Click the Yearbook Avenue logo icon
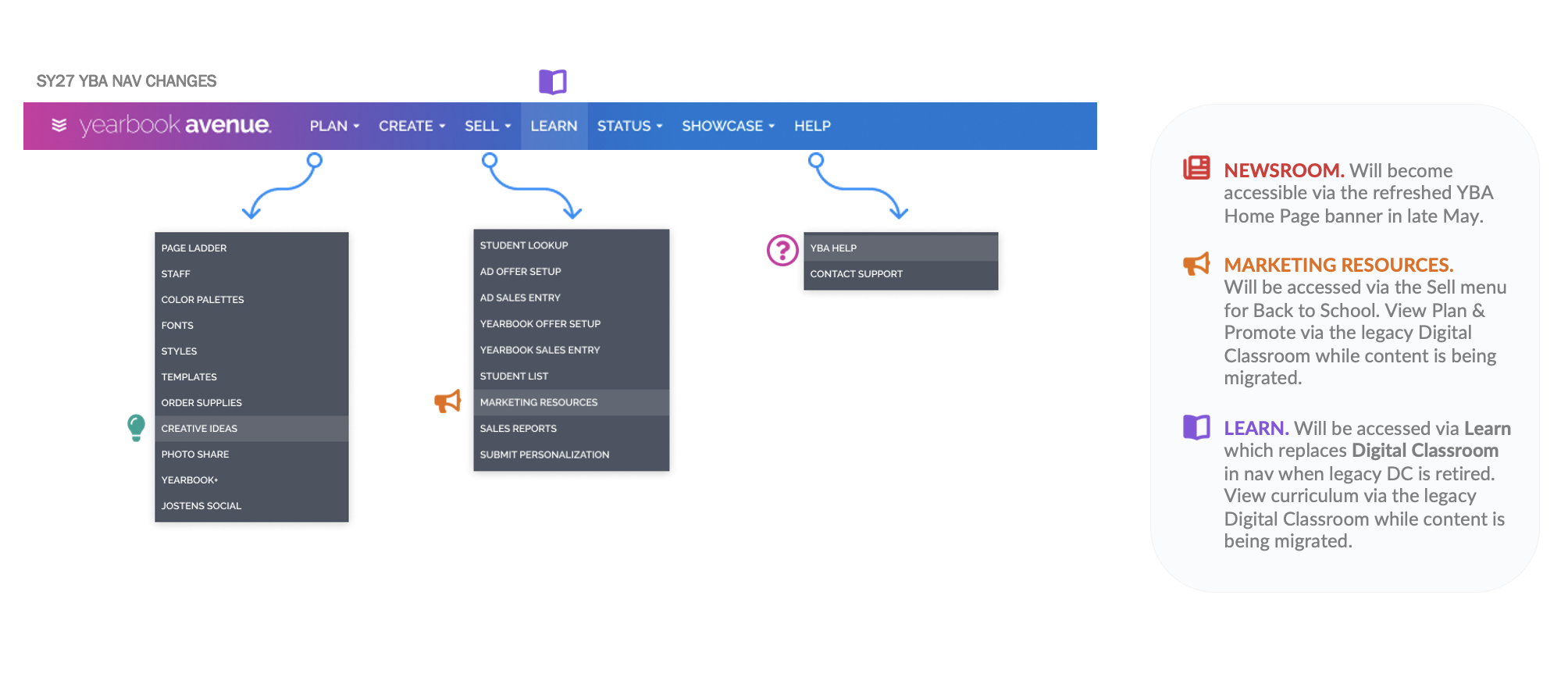The image size is (1568, 681). (x=59, y=125)
